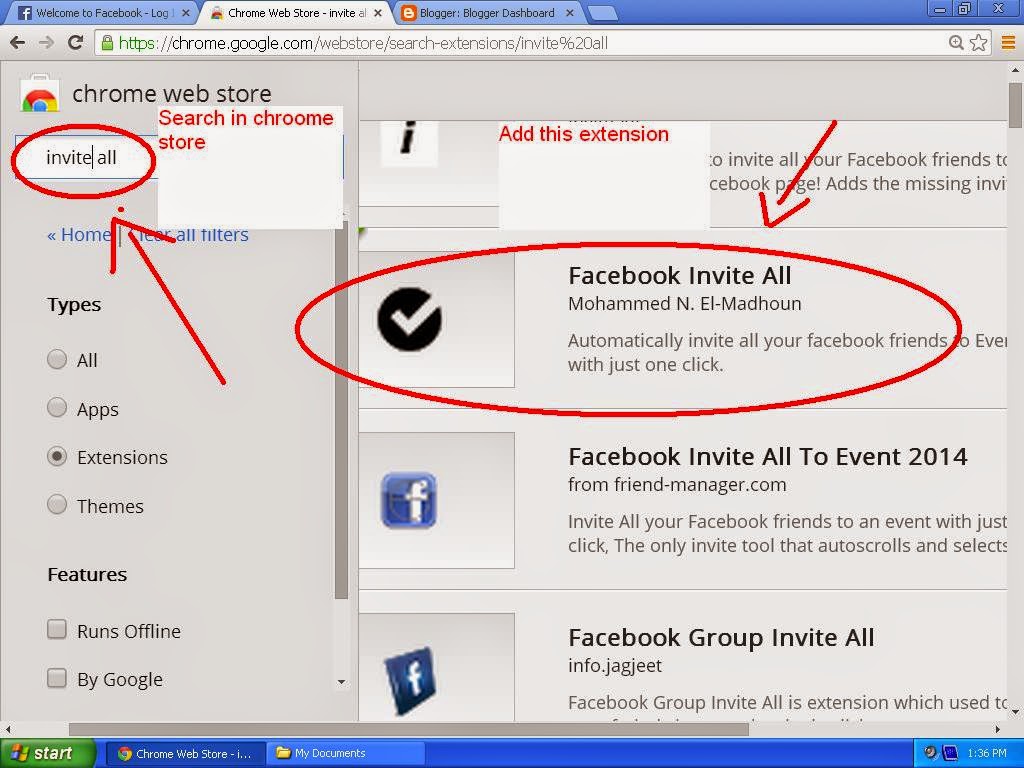Click the 'Features' heading text
1024x768 pixels.
click(87, 575)
